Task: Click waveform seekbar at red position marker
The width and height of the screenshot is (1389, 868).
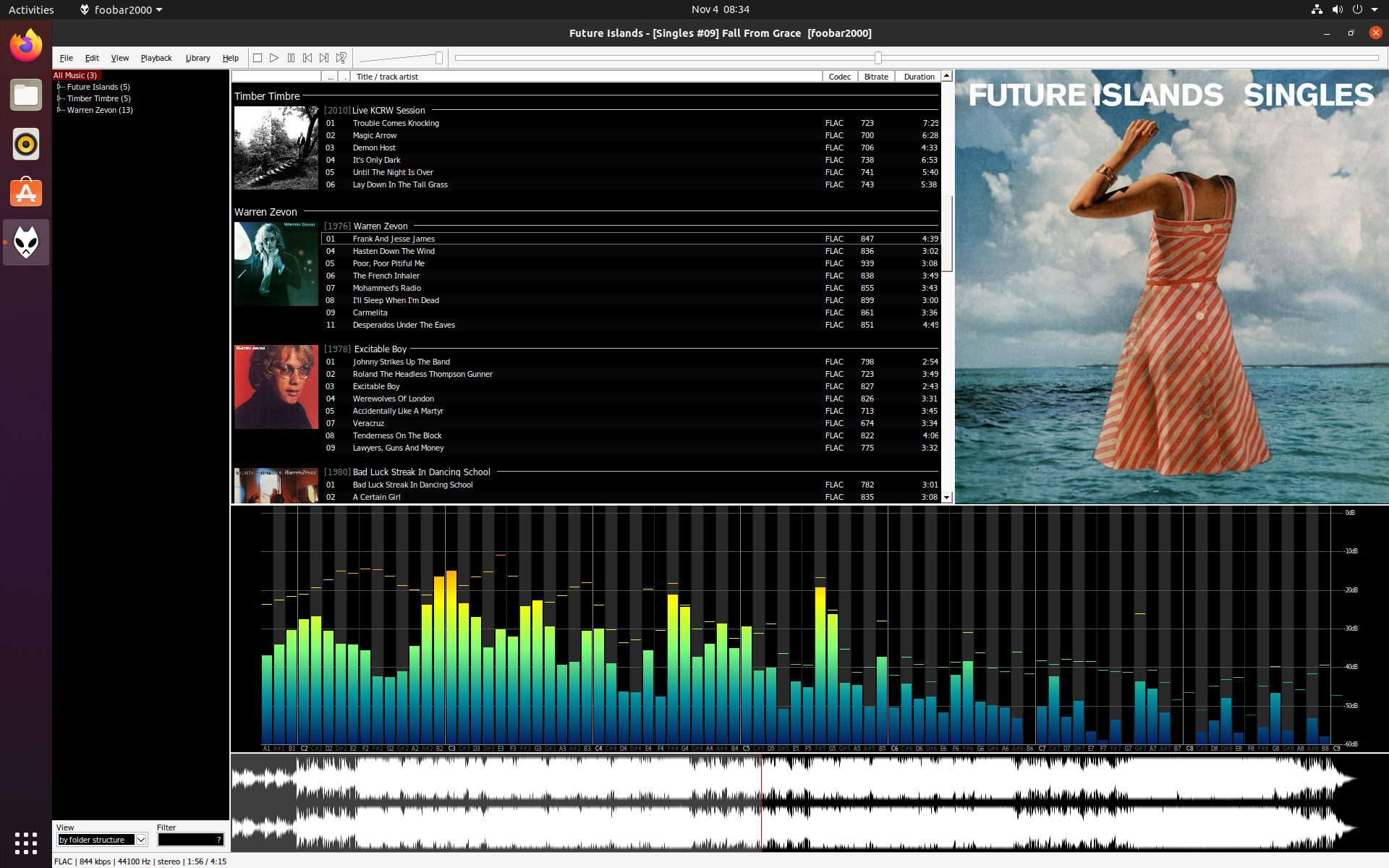Action: coord(761,803)
